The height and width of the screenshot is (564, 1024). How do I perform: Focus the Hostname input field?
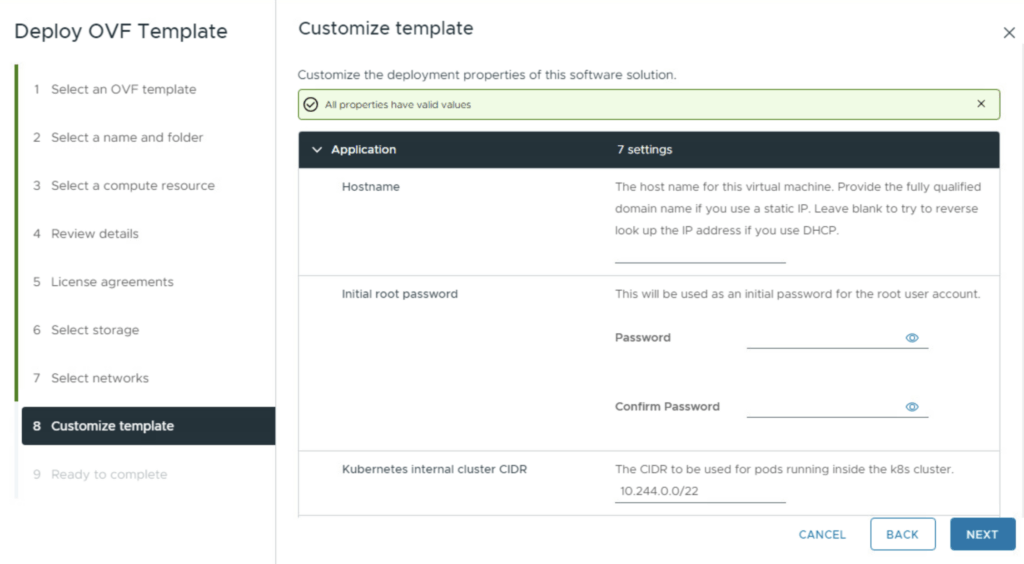click(700, 253)
